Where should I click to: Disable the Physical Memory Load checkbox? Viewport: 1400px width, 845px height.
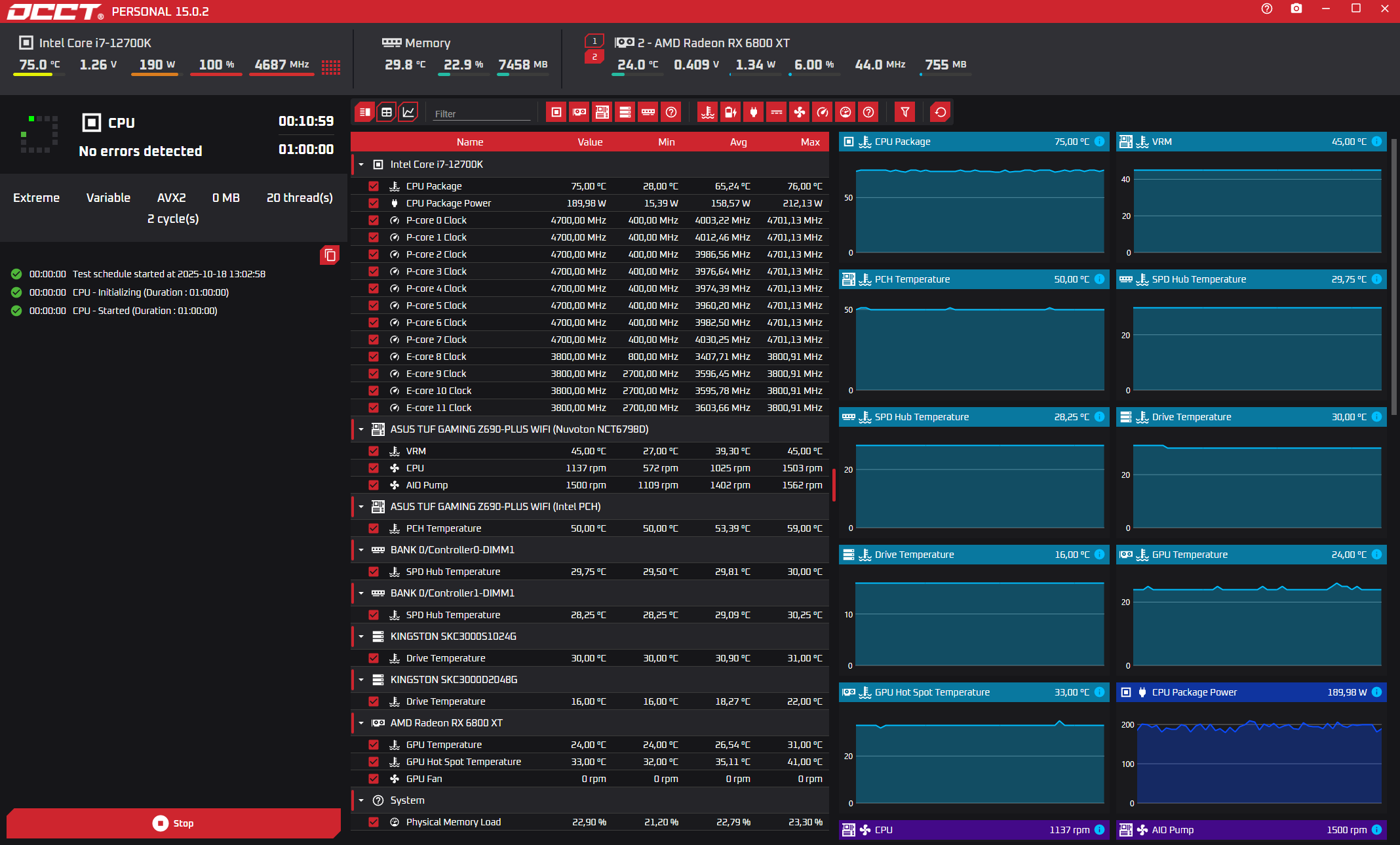(374, 822)
